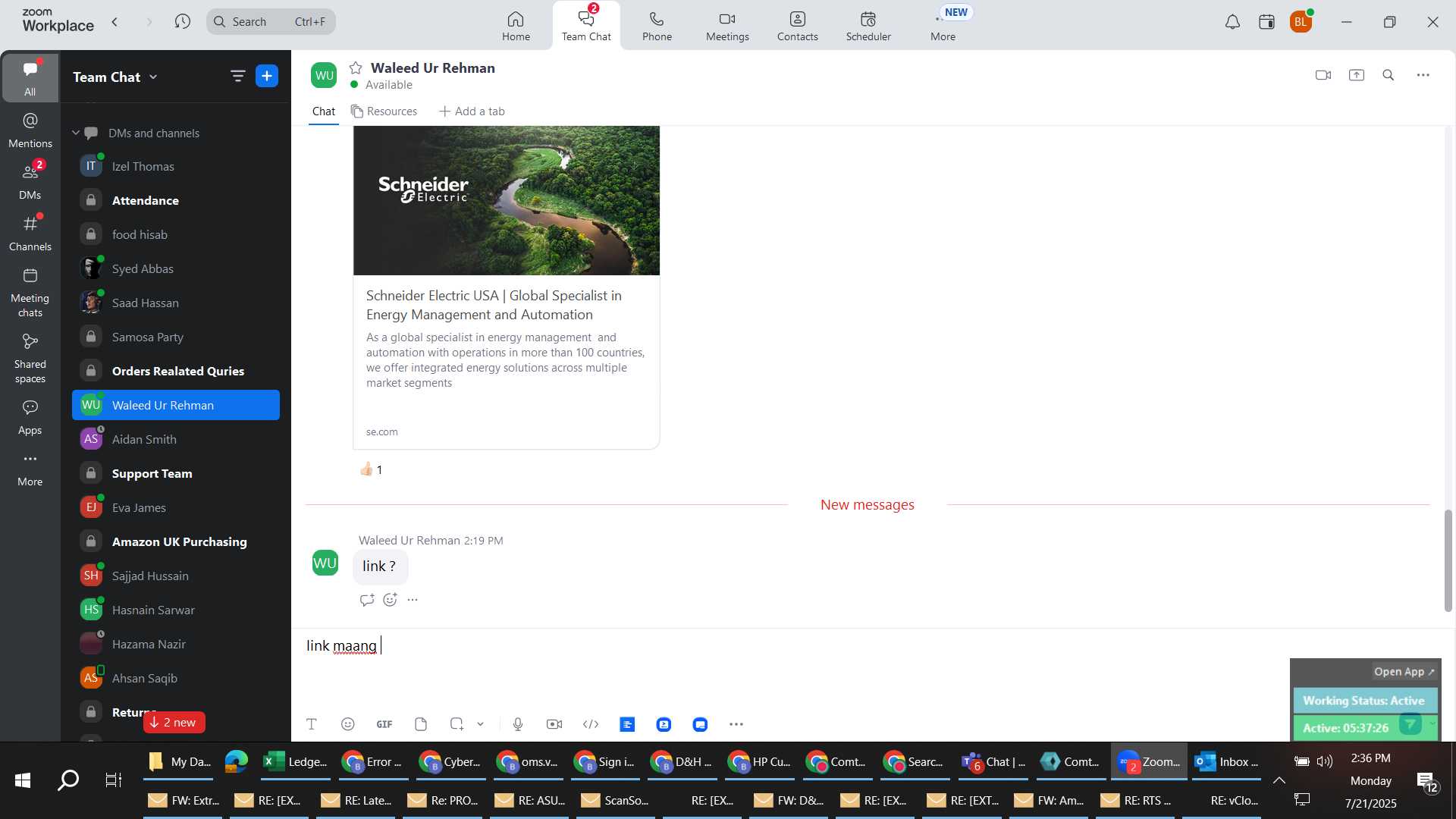The height and width of the screenshot is (819, 1456).
Task: Record an audio message
Action: pyautogui.click(x=518, y=724)
